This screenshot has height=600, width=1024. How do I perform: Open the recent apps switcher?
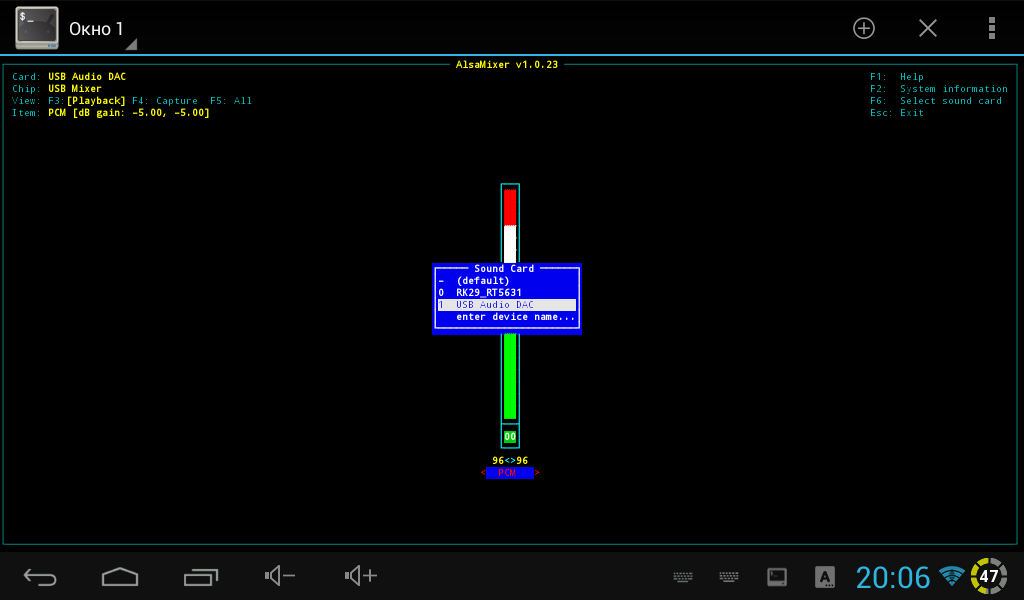[201, 576]
